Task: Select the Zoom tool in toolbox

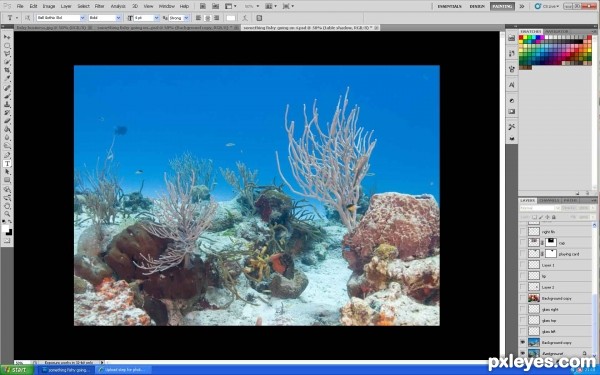Action: point(7,214)
